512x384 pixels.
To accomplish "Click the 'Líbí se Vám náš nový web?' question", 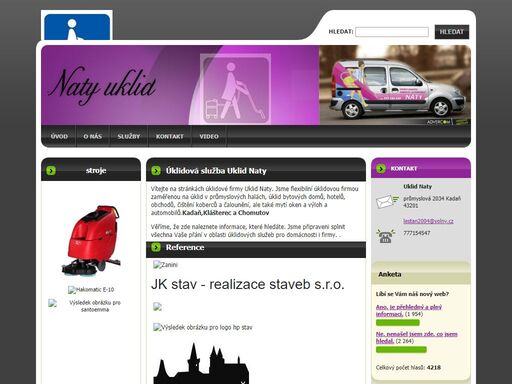I will pyautogui.click(x=412, y=294).
